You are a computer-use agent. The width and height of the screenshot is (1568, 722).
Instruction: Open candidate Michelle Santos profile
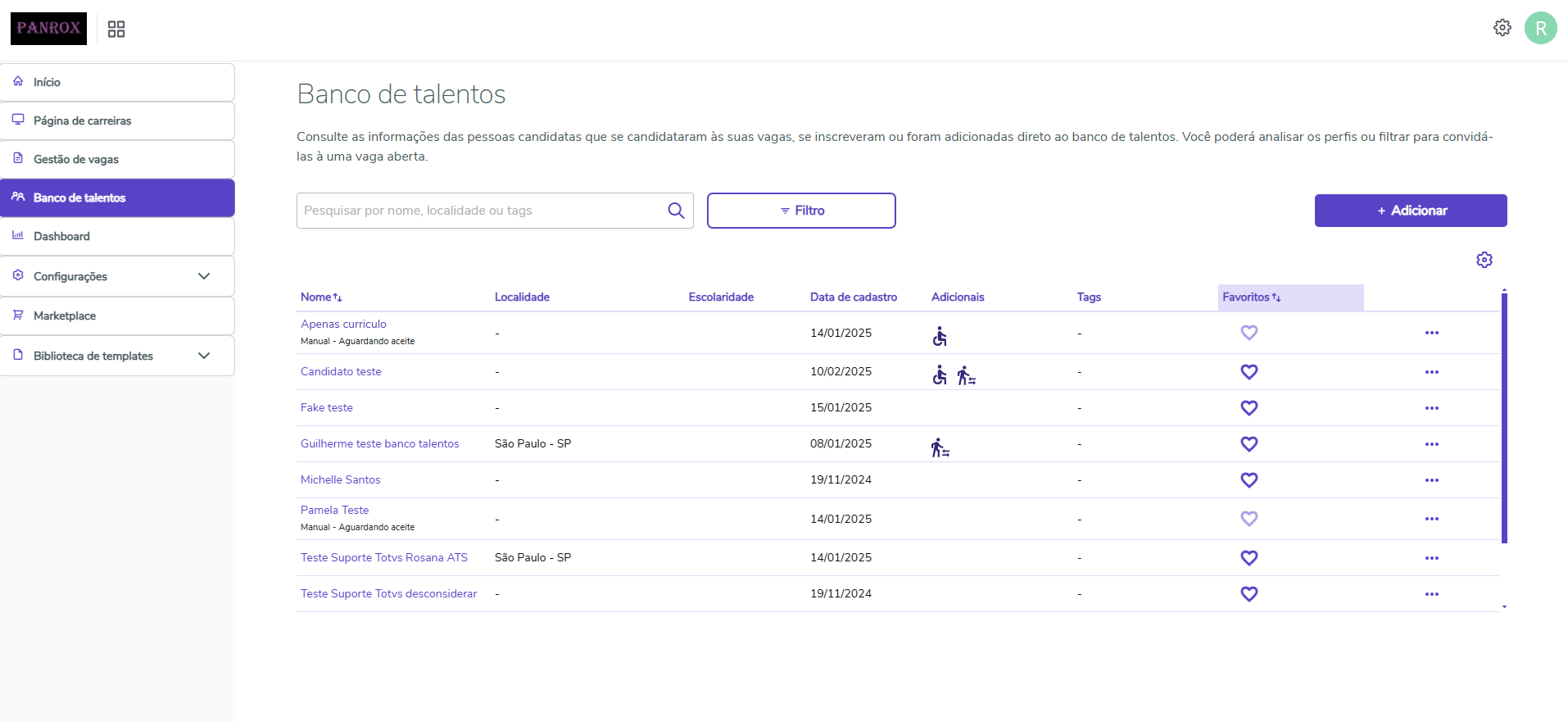click(341, 479)
